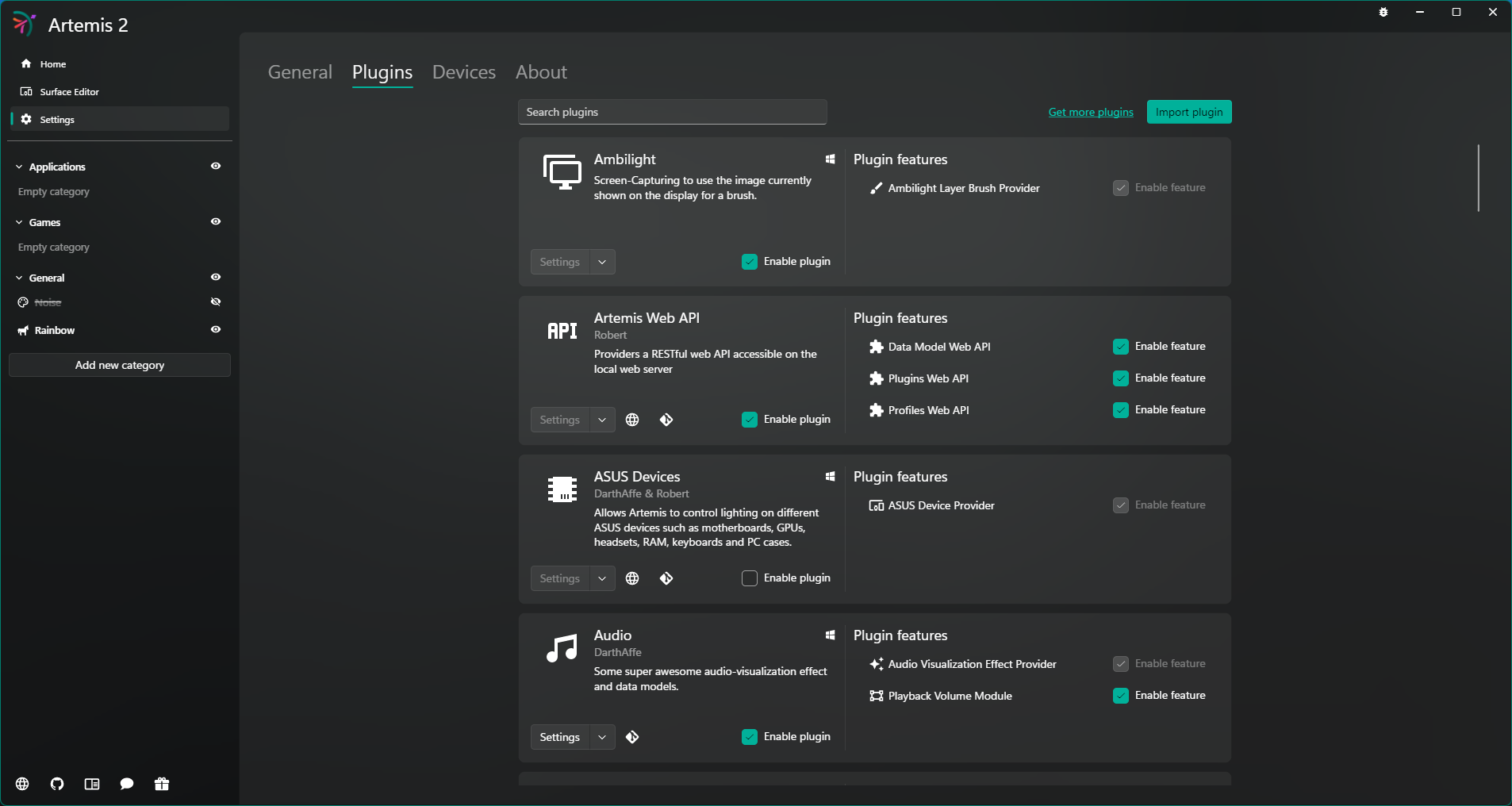This screenshot has height=806, width=1512.
Task: Enable the ASUS Devices plugin checkbox
Action: (x=750, y=578)
